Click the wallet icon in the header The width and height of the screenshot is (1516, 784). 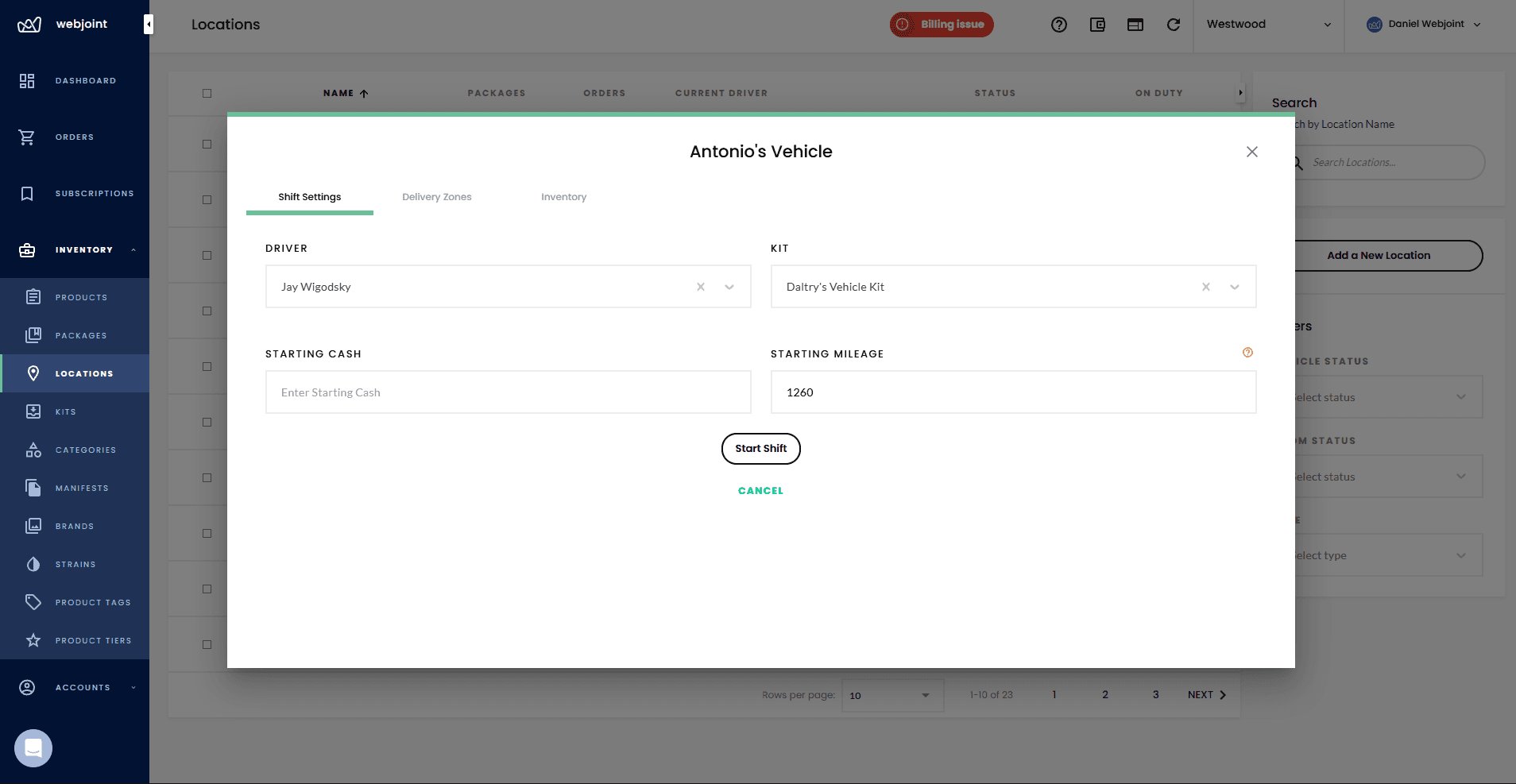pos(1097,25)
